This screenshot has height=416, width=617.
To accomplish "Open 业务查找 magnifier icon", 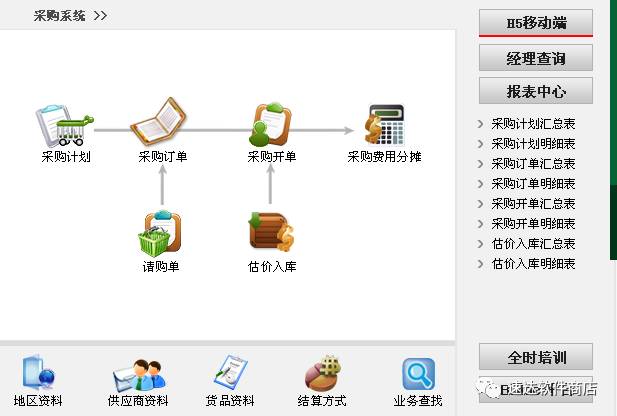I will coord(418,374).
